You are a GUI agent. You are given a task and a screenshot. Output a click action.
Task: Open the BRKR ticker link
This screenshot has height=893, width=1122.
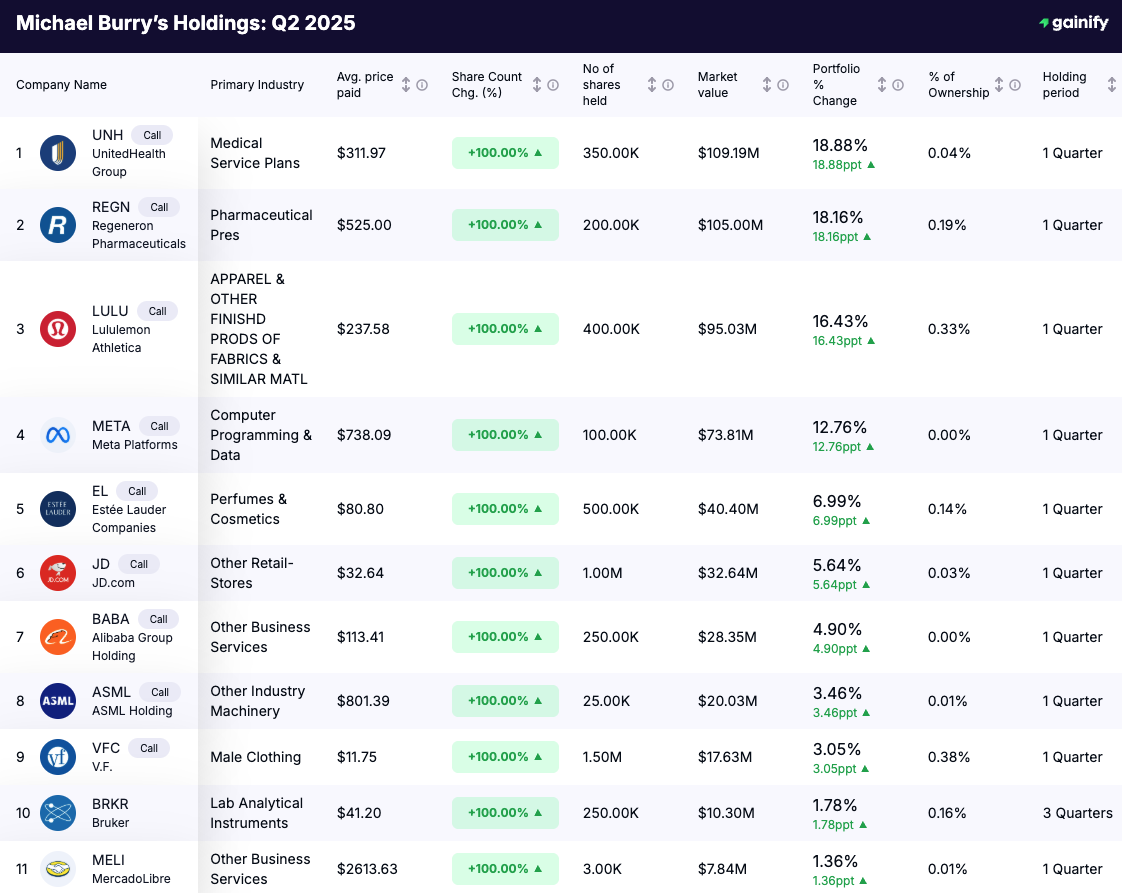(110, 804)
